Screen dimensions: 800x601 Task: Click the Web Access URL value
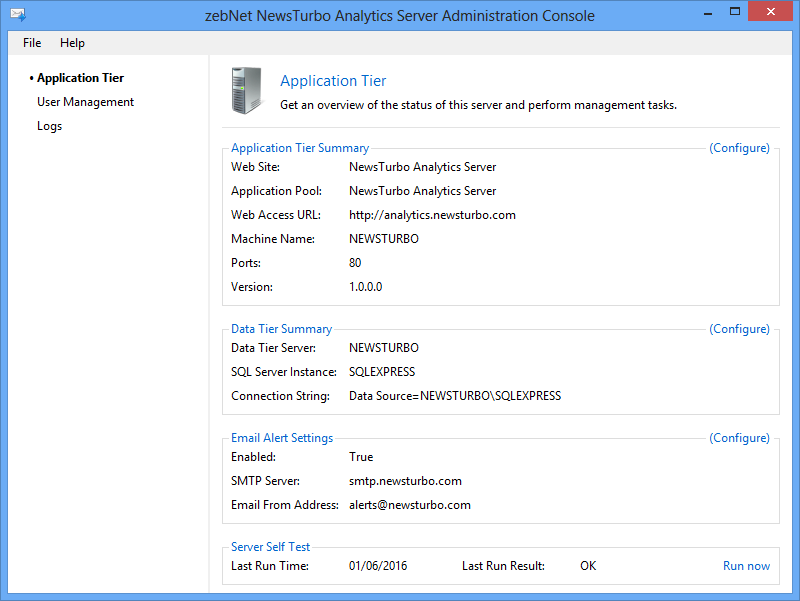pyautogui.click(x=432, y=215)
